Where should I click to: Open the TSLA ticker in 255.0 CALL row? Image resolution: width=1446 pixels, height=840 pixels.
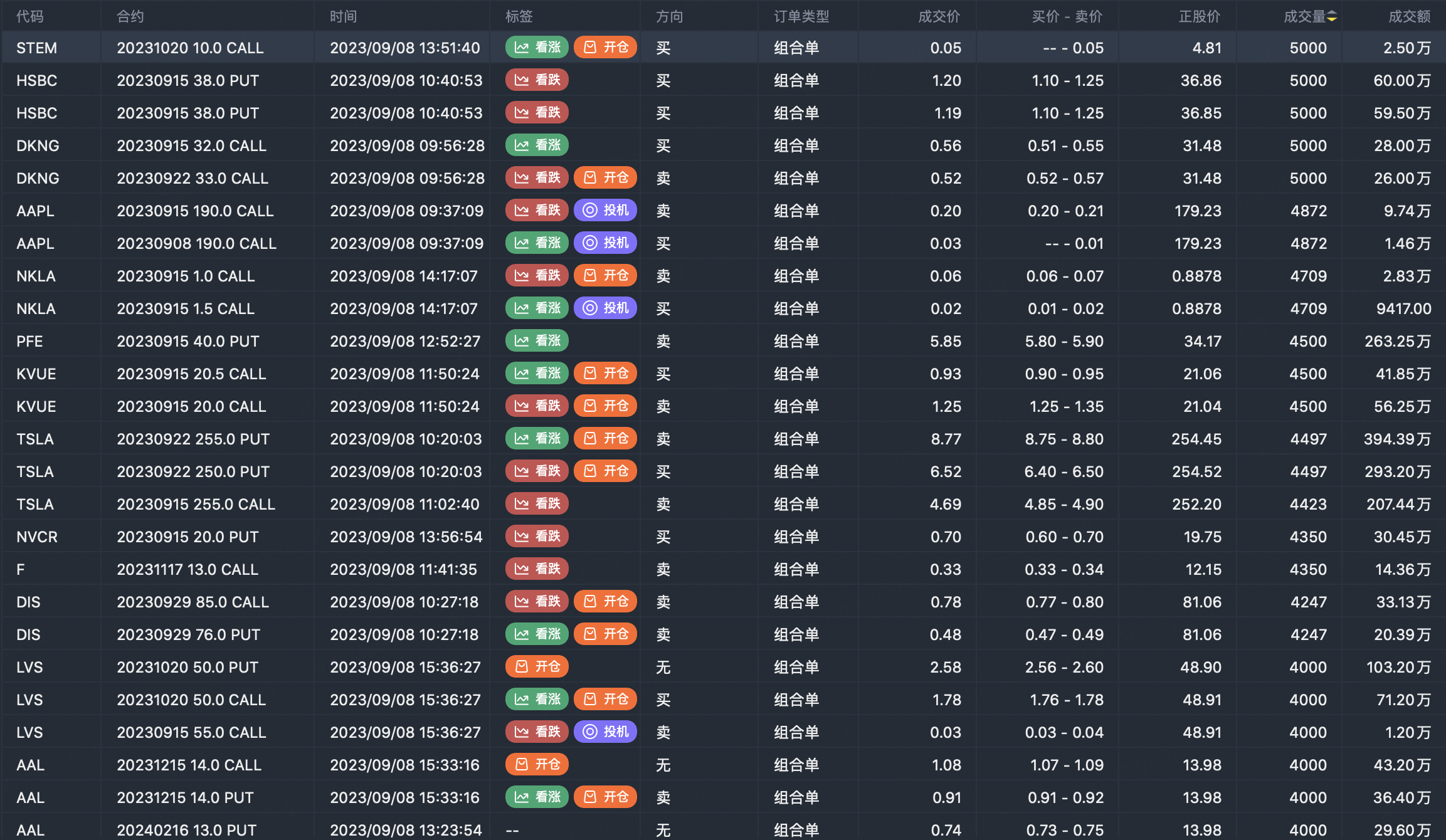point(35,504)
